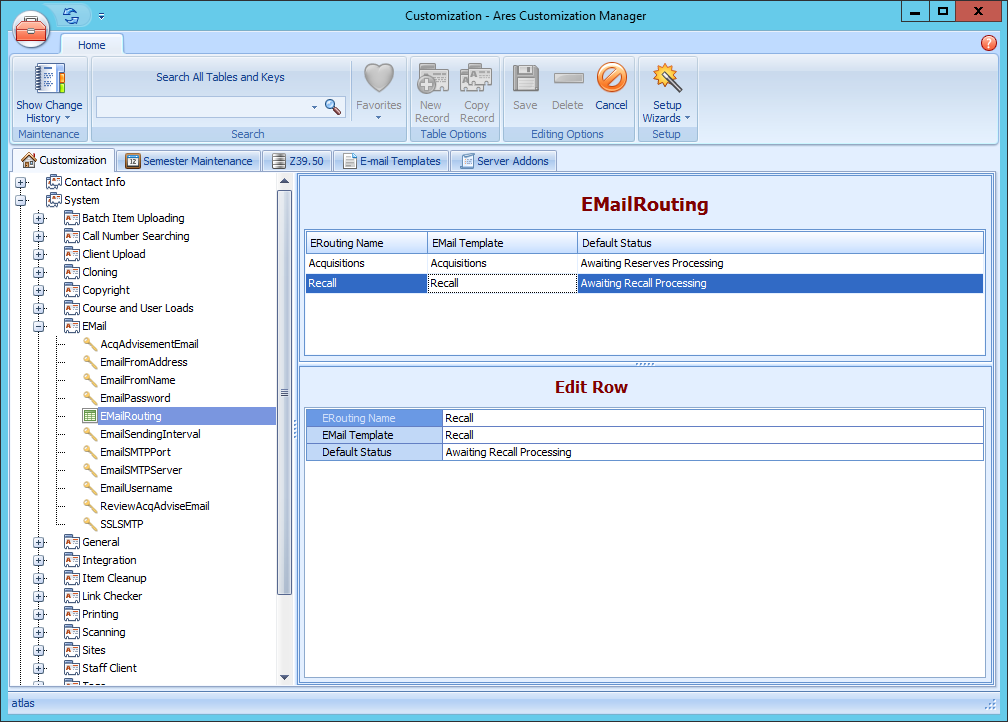Viewport: 1008px width, 722px height.
Task: Expand the Printing node
Action: [38, 613]
